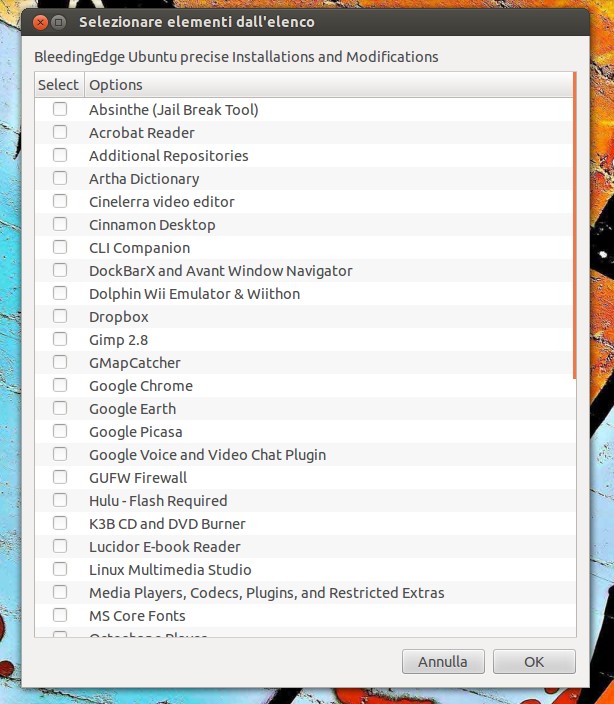This screenshot has width=614, height=704.
Task: Enable the CLI Companion checkbox
Action: click(x=60, y=247)
